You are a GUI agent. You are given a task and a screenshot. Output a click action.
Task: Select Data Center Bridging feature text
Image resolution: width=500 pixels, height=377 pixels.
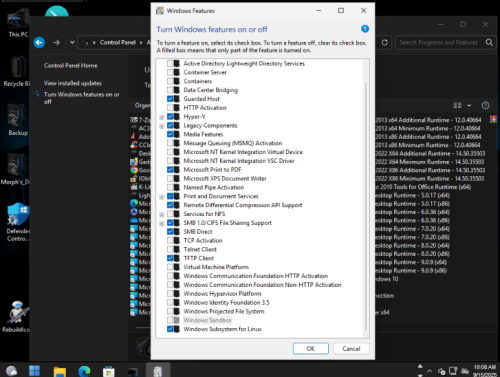[x=211, y=90]
